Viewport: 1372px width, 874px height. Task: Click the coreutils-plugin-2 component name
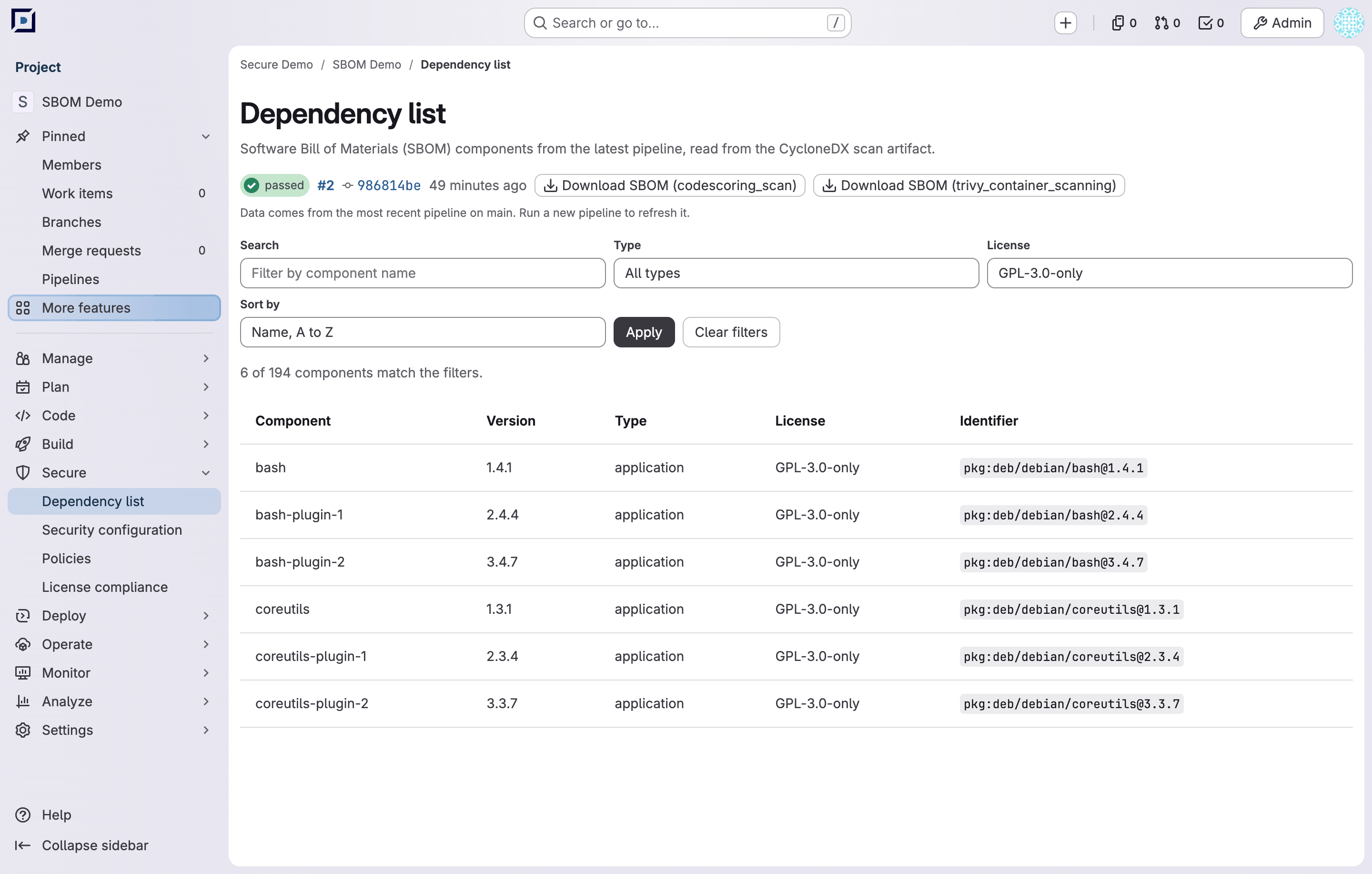pos(312,703)
